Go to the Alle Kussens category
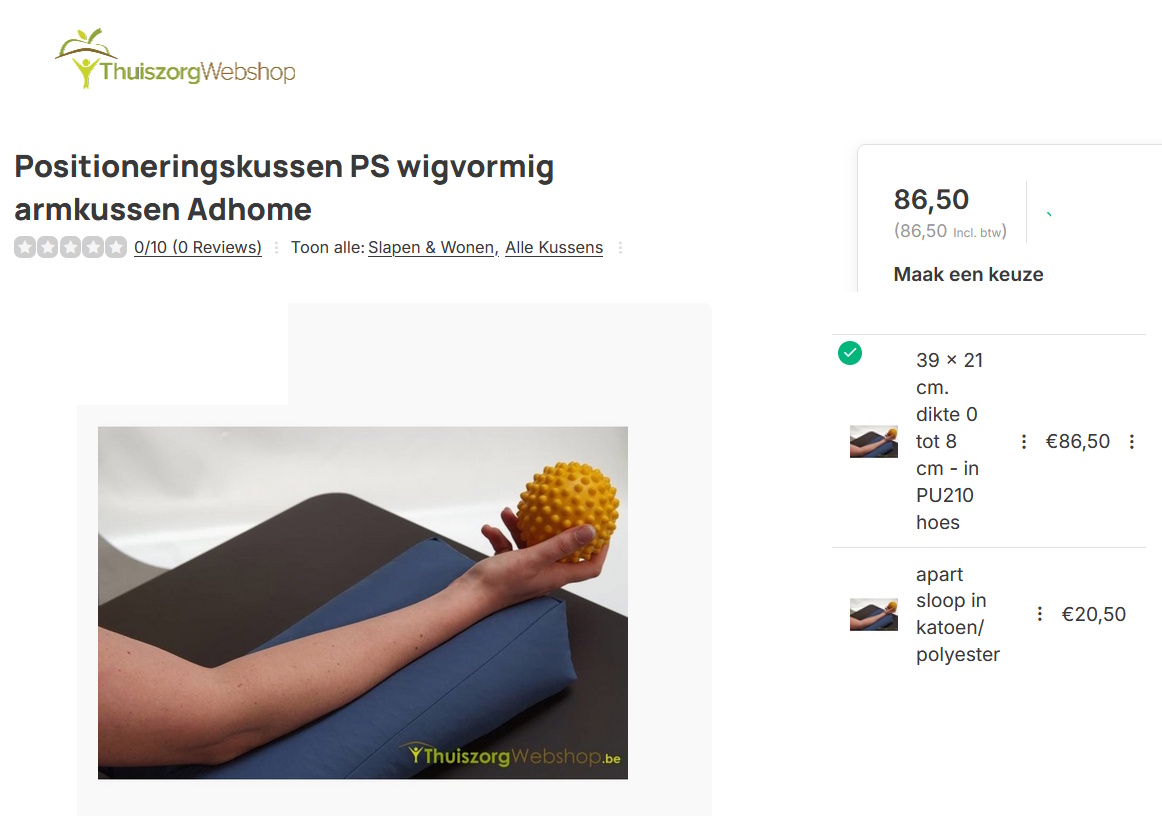The width and height of the screenshot is (1162, 816). coord(554,248)
